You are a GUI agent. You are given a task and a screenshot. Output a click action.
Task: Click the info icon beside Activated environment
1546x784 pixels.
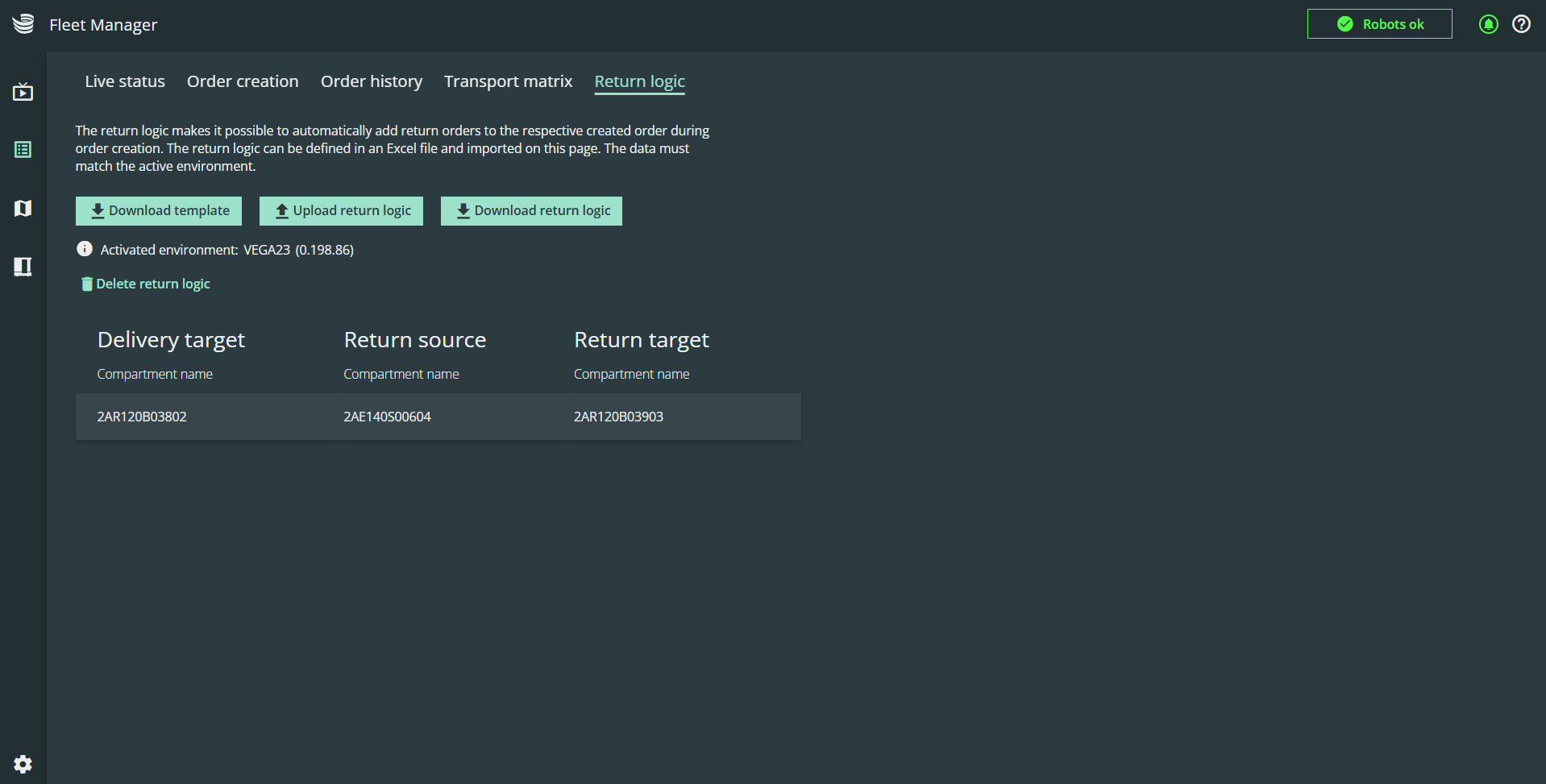click(x=85, y=249)
